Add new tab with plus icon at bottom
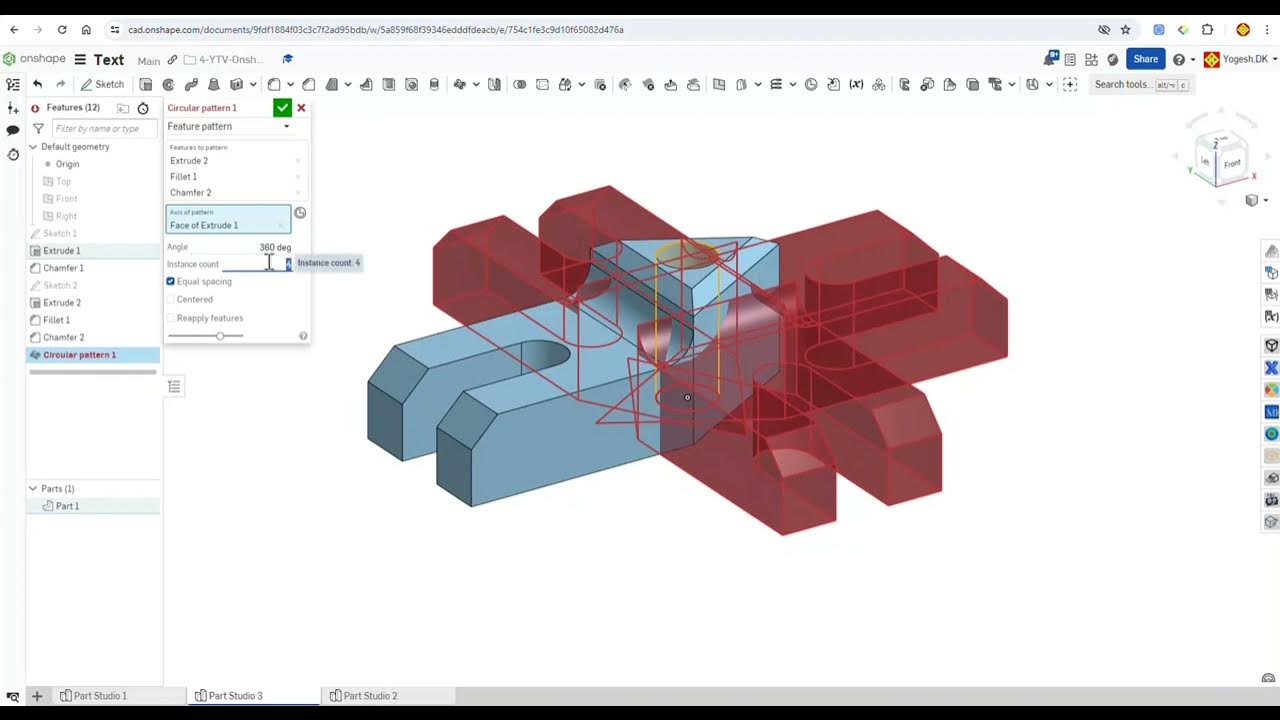Image resolution: width=1280 pixels, height=720 pixels. tap(37, 696)
